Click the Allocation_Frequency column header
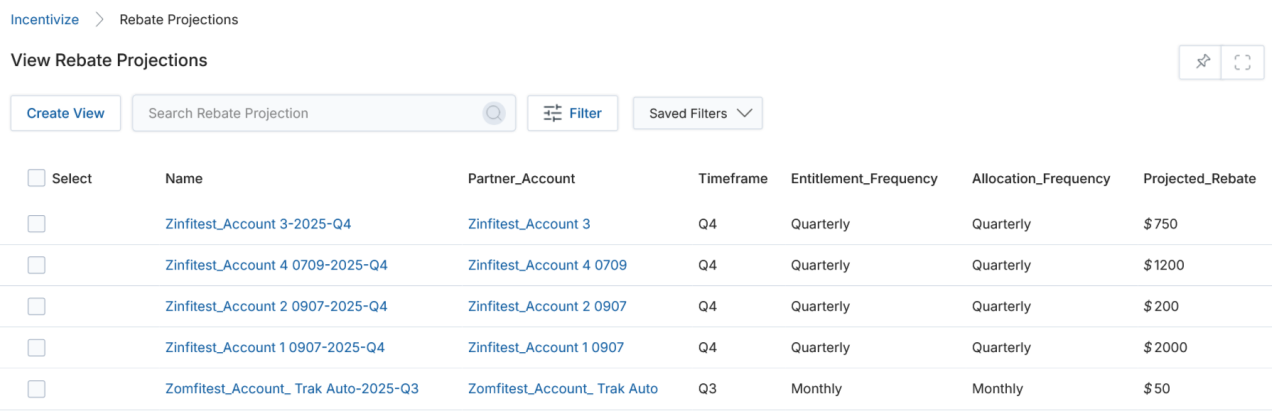This screenshot has width=1272, height=418. [x=1041, y=178]
